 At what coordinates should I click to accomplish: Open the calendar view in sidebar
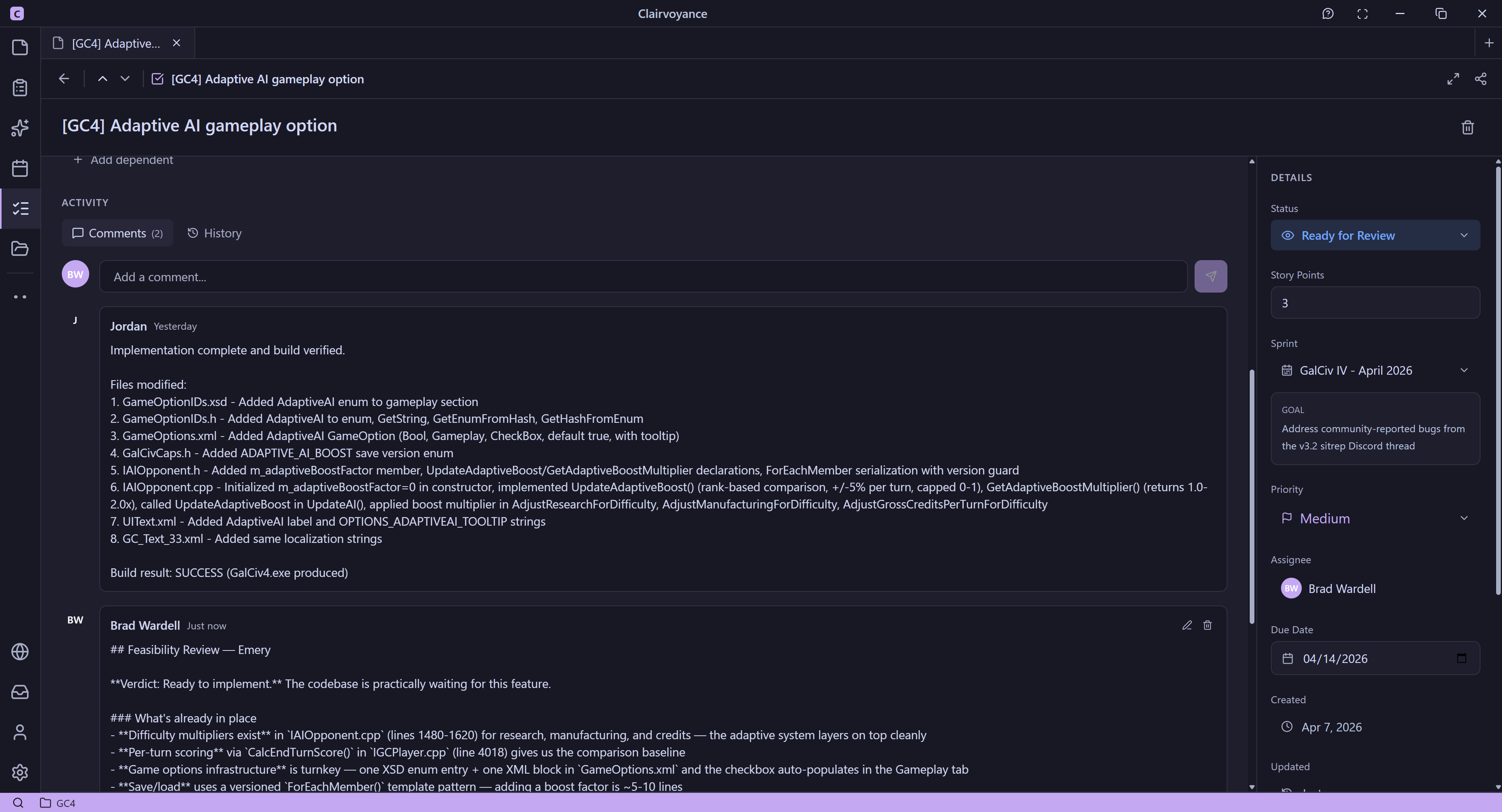(x=20, y=169)
